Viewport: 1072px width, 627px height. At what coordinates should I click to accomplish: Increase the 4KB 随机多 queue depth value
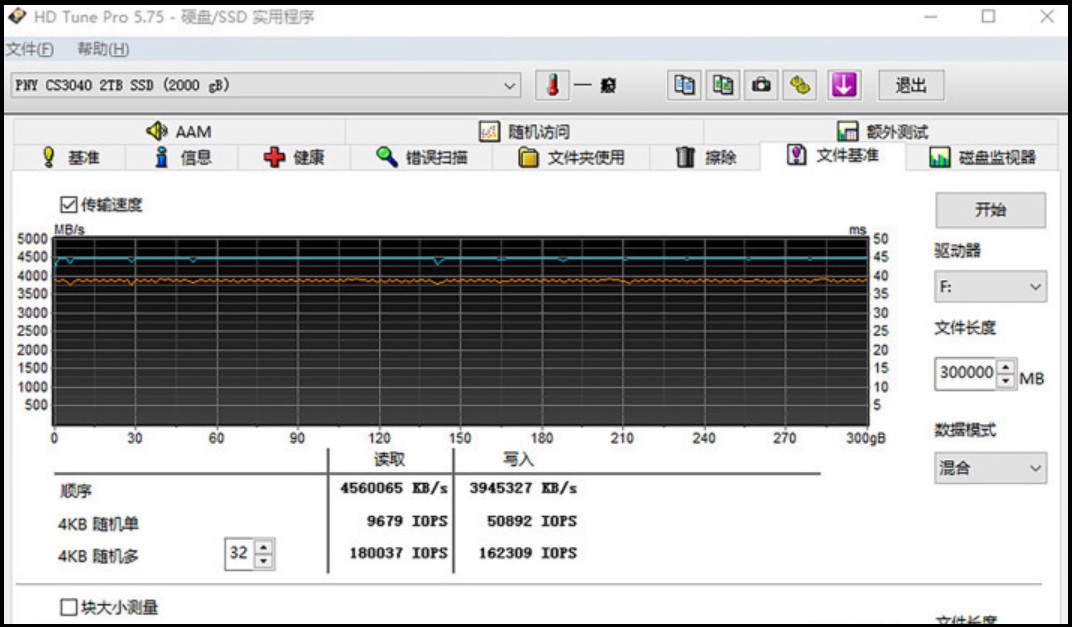(263, 547)
